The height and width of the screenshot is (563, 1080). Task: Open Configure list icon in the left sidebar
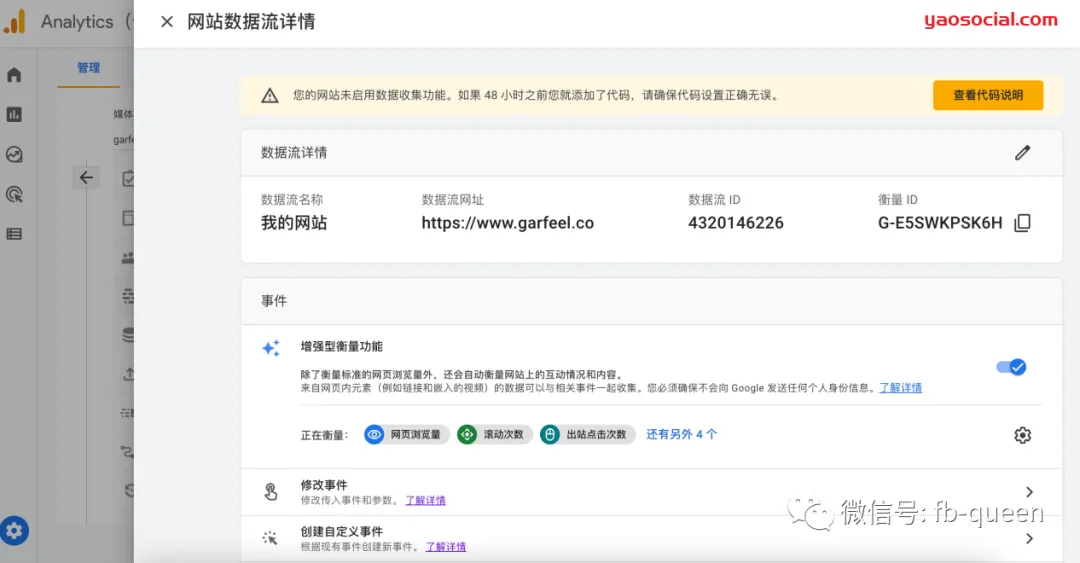click(x=14, y=234)
